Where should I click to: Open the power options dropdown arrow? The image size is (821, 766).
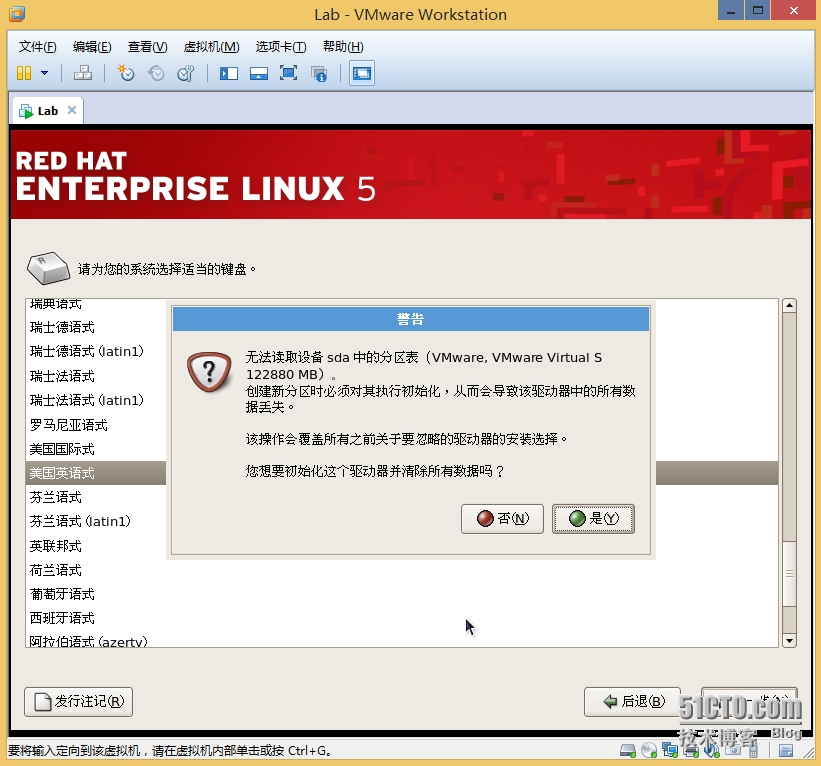[45, 73]
